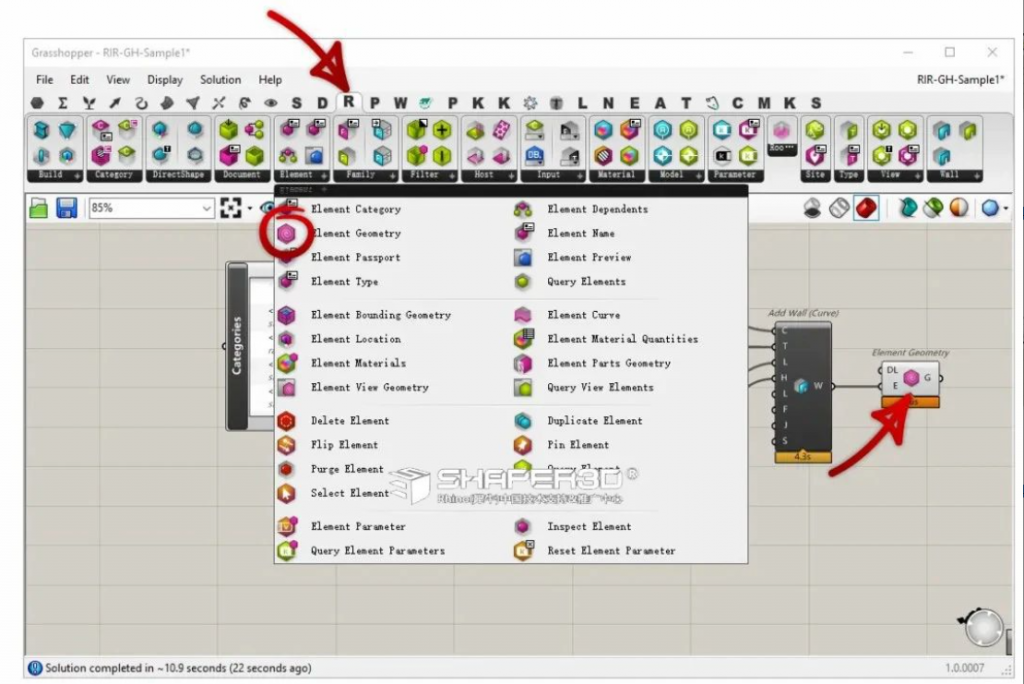Expand the Family panel plus button
Image resolution: width=1024 pixels, height=684 pixels.
coord(392,176)
